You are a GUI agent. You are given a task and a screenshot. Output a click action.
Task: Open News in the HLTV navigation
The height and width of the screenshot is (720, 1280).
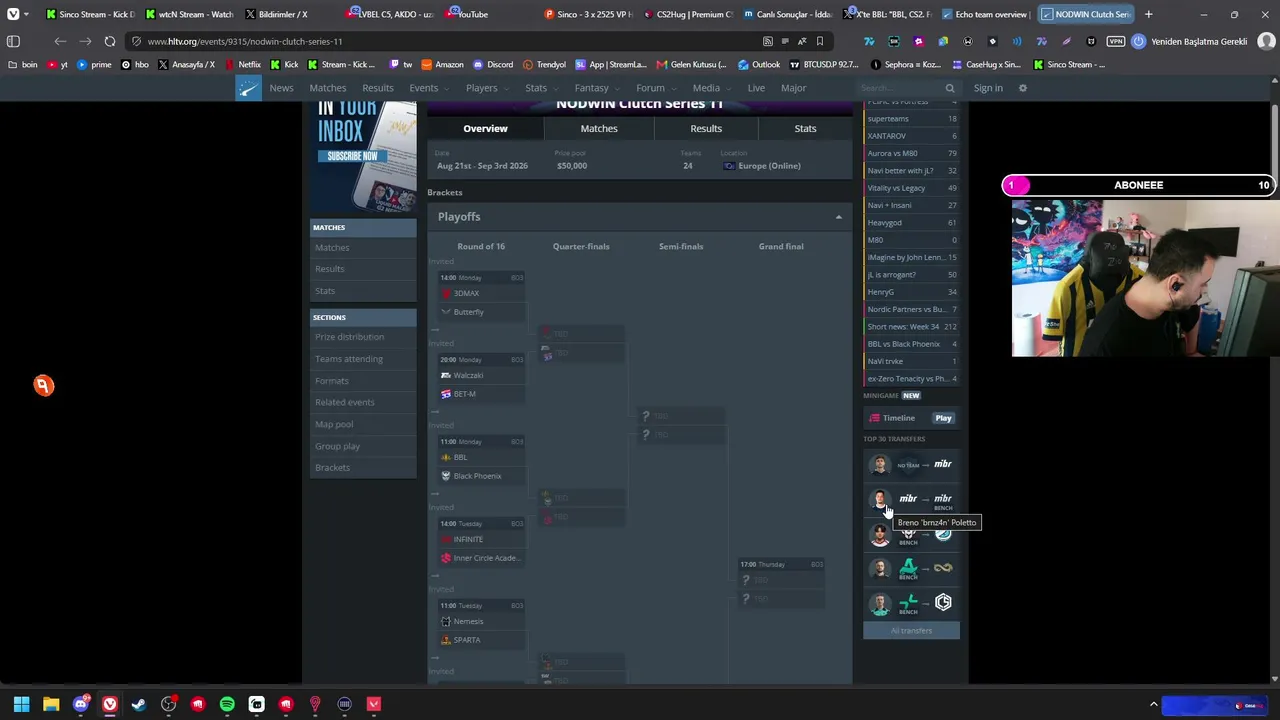click(281, 88)
